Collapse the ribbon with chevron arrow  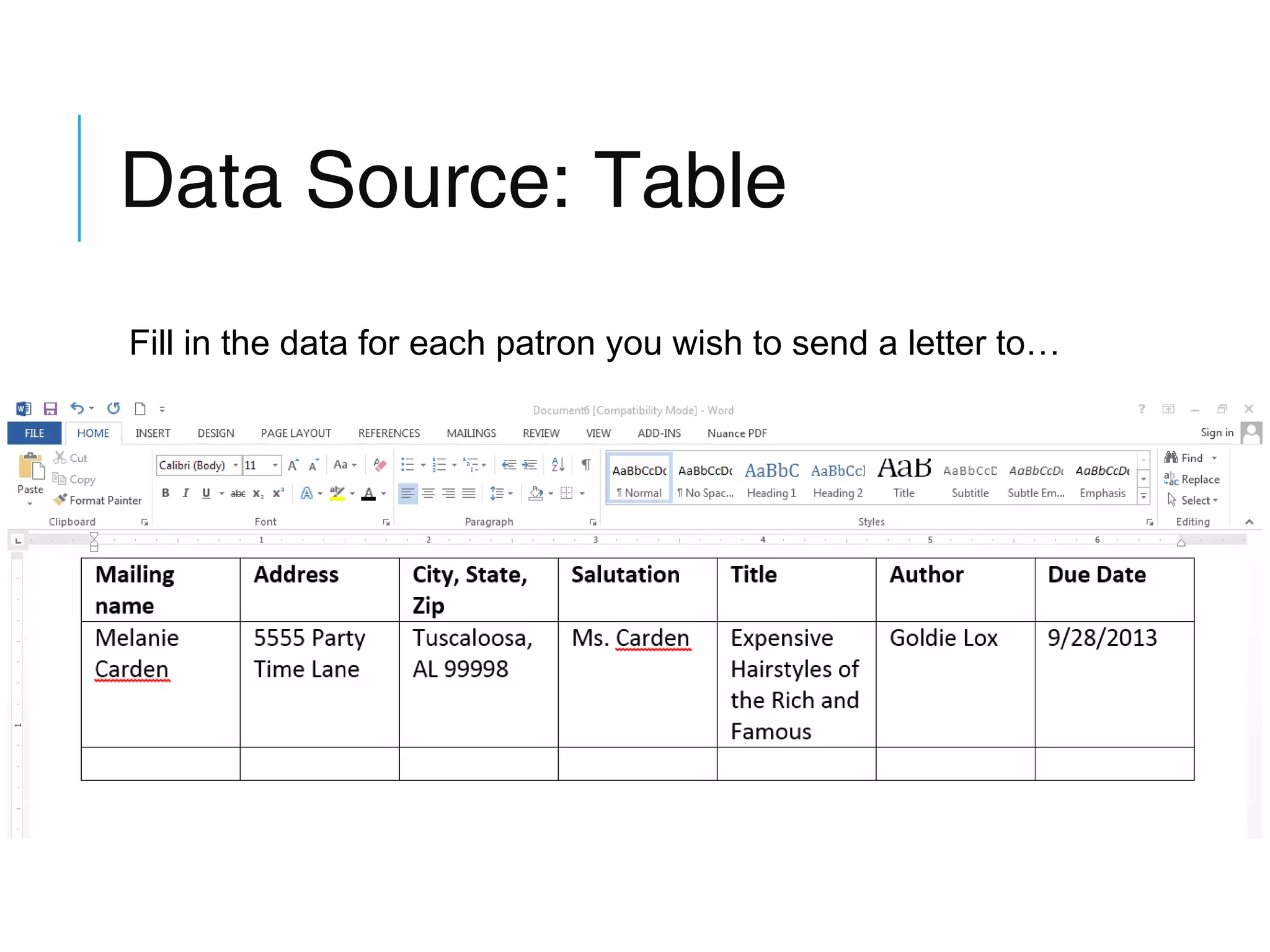pos(1250,522)
